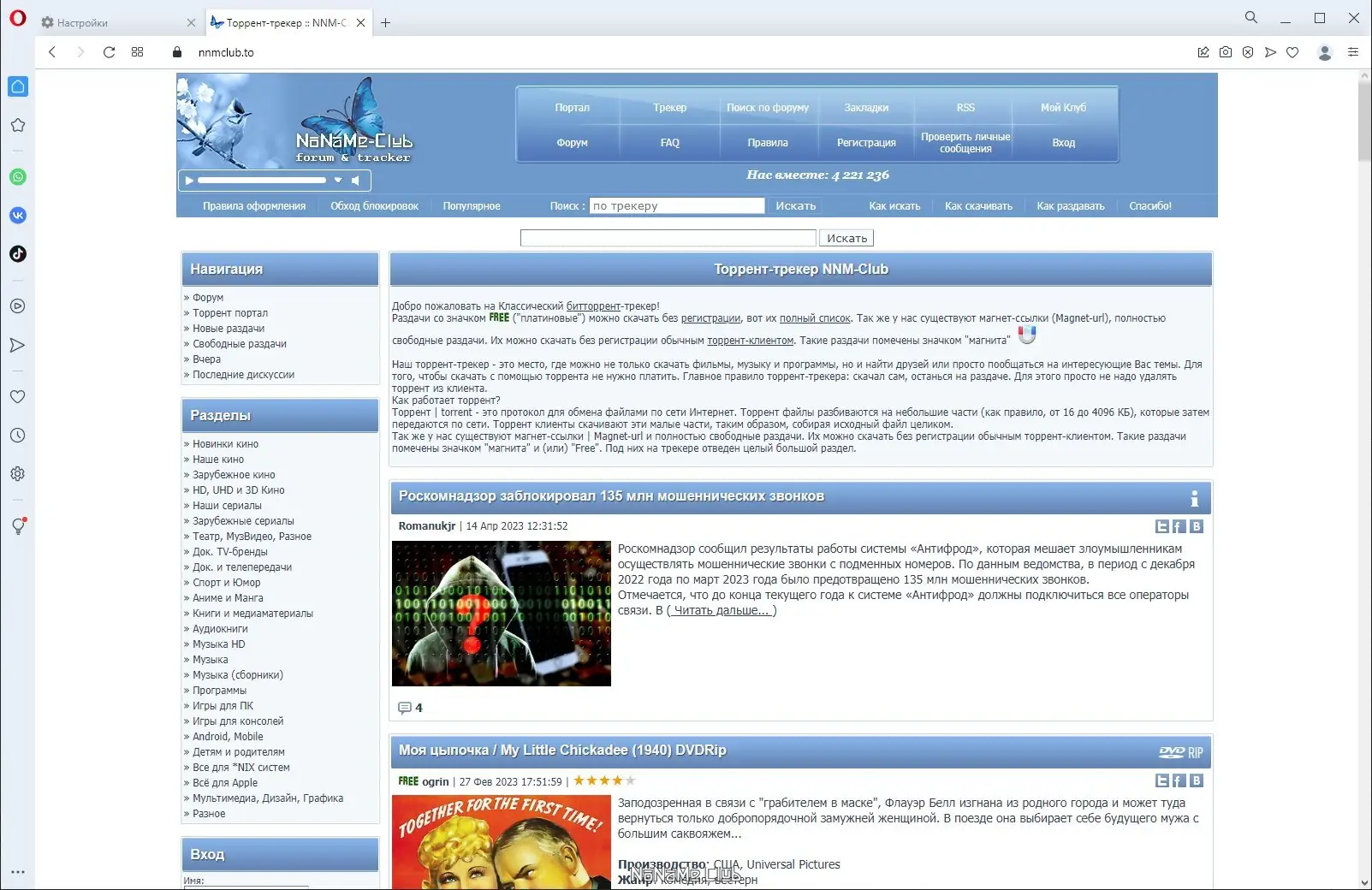The image size is (1372, 890).
Task: Click the audio player progress bar
Action: pos(261,180)
